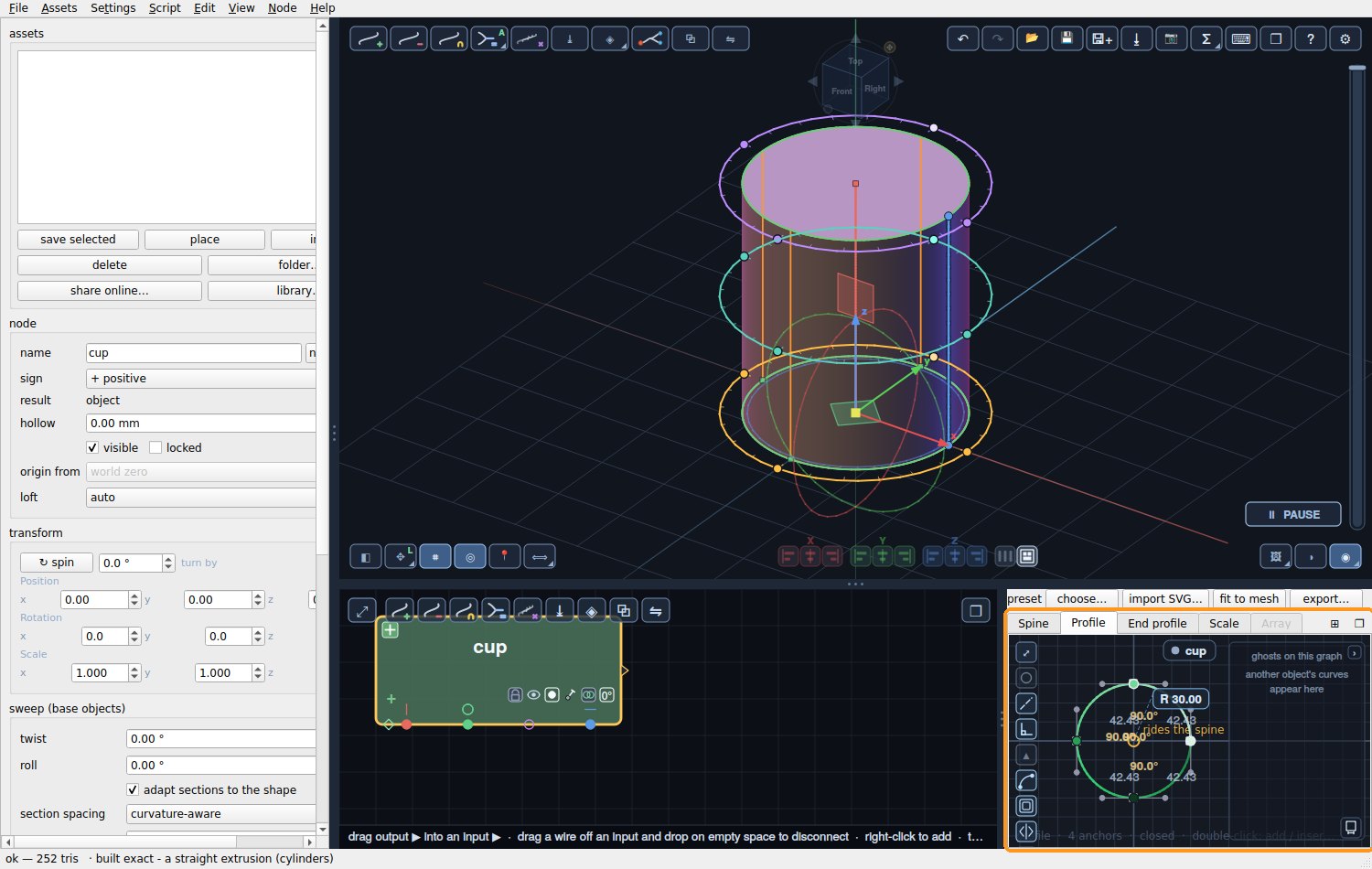Switch to the End profile tab

click(x=1157, y=623)
